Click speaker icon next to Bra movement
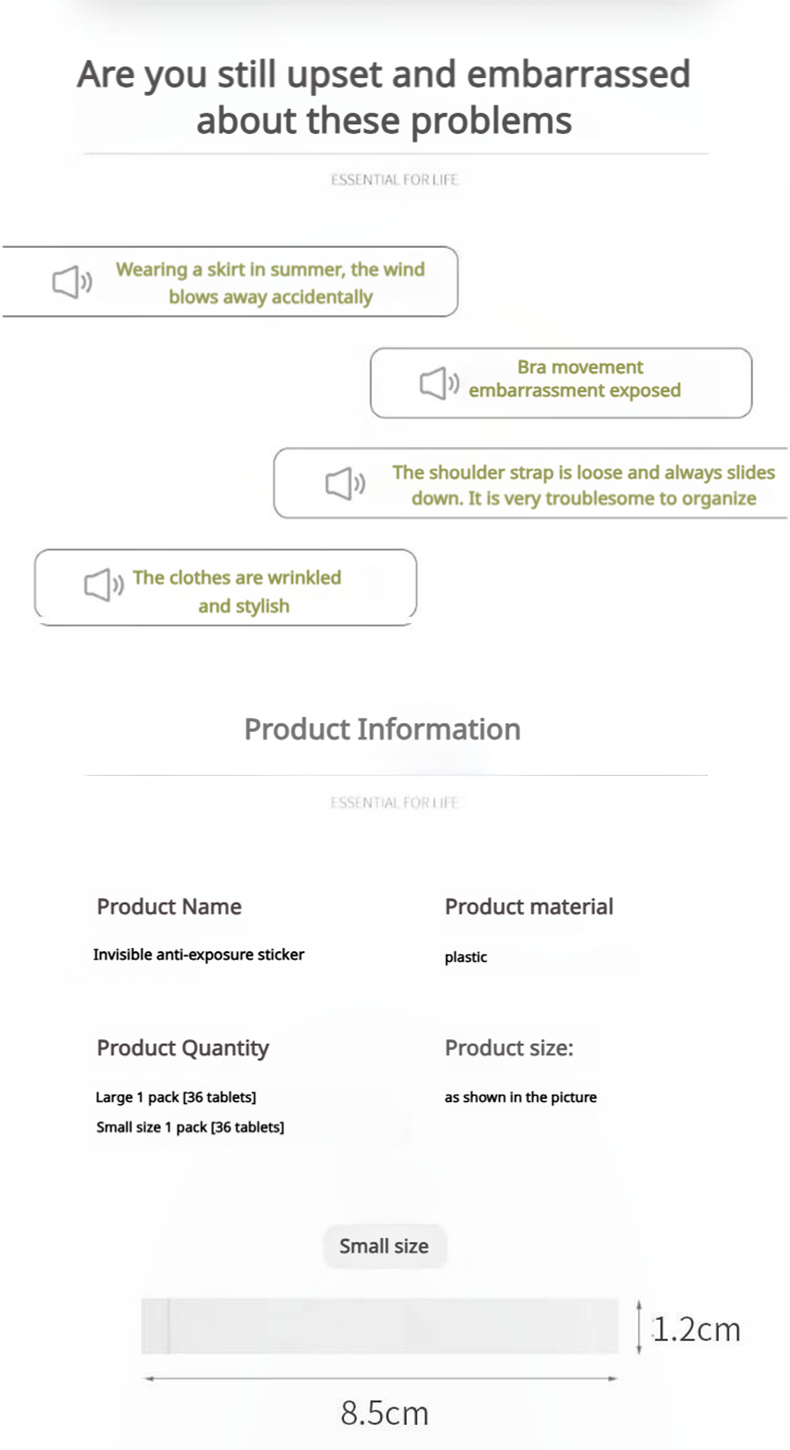This screenshot has width=790, height=1450. pos(439,382)
